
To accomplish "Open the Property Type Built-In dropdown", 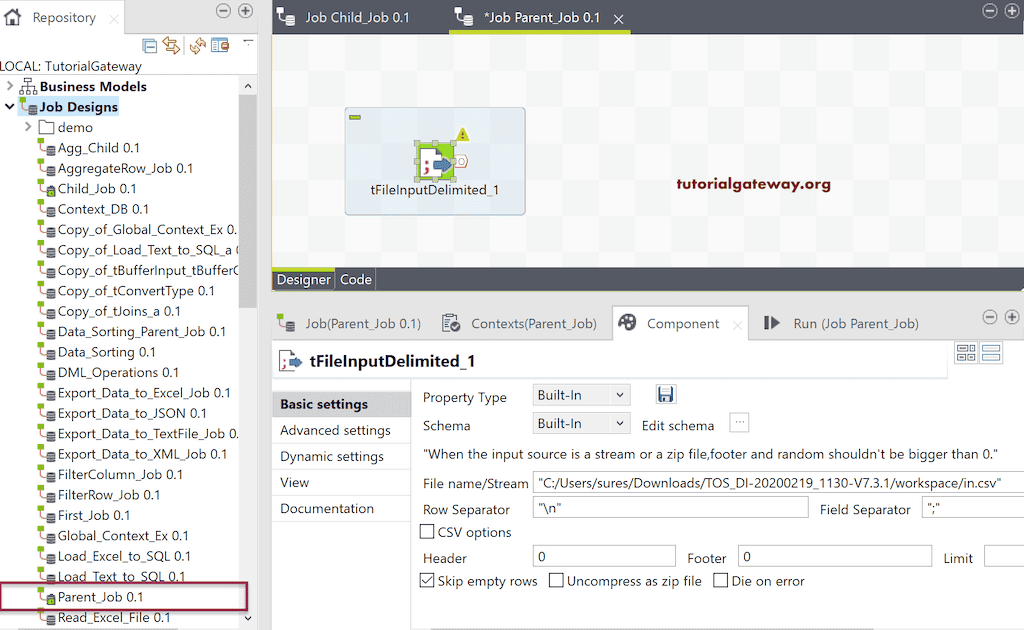I will click(x=581, y=394).
